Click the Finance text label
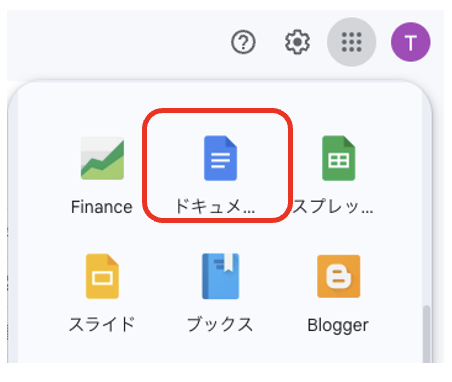 102,207
